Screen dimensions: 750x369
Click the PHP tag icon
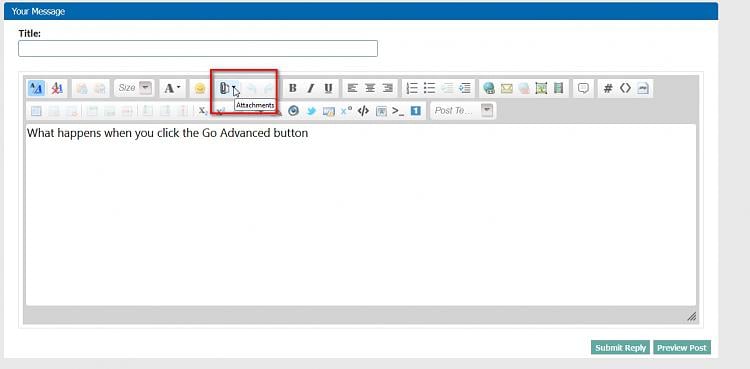[643, 88]
